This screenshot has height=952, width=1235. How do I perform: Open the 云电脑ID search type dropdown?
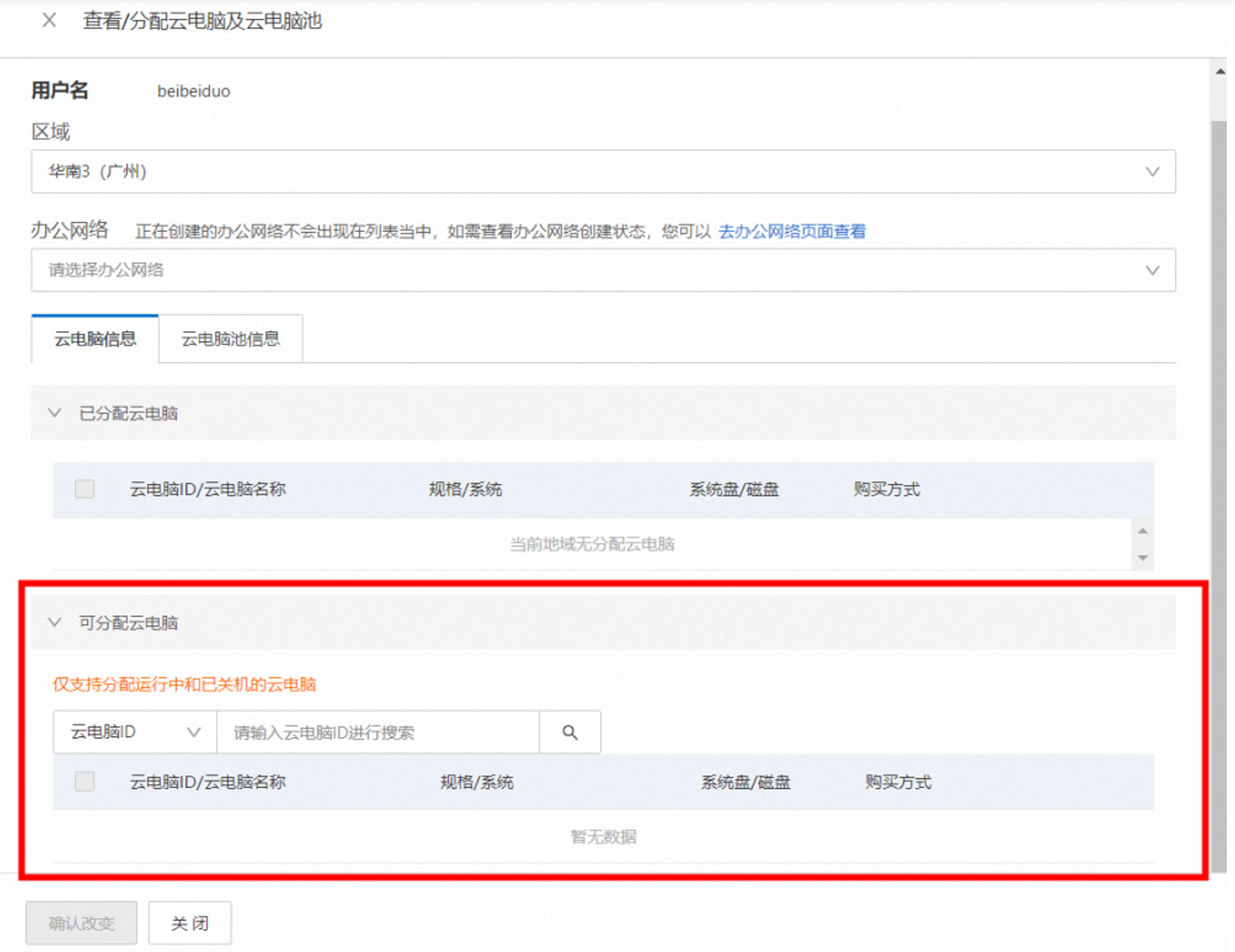pyautogui.click(x=135, y=732)
